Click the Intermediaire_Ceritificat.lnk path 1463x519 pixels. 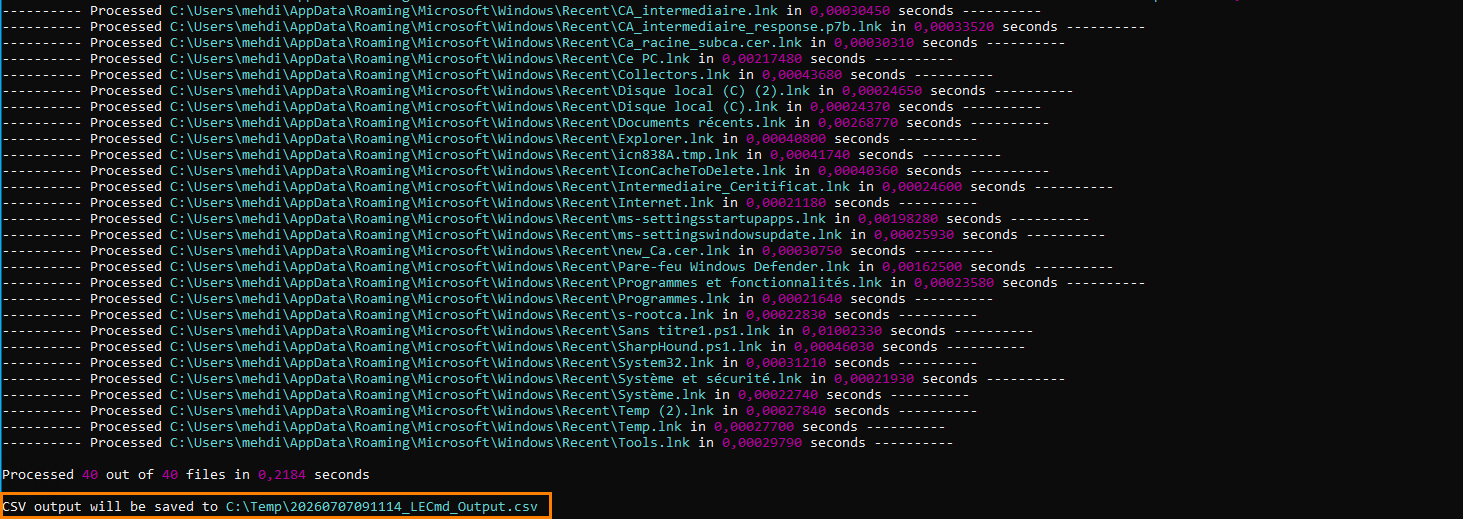[512, 186]
